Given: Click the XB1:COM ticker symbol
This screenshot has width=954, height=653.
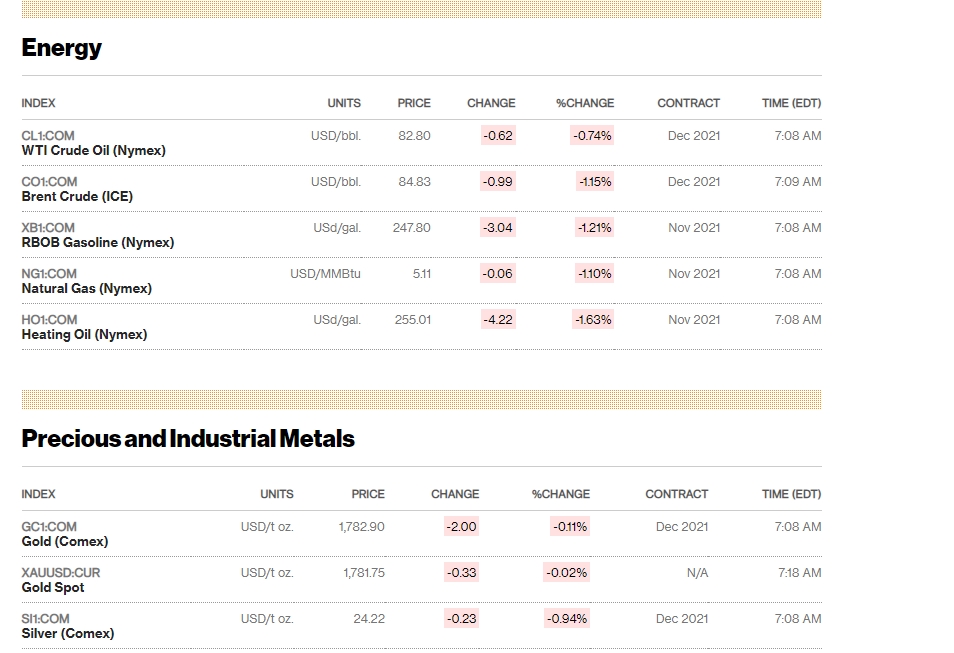Looking at the screenshot, I should pyautogui.click(x=47, y=228).
